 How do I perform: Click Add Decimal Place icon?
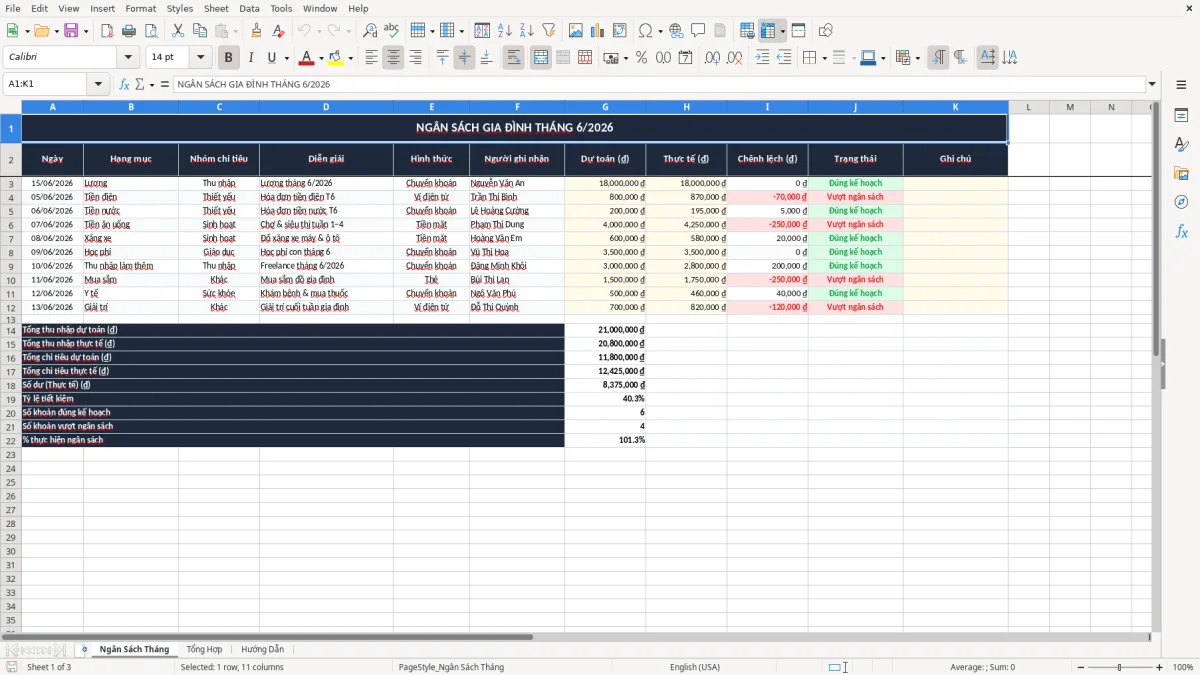(x=712, y=58)
